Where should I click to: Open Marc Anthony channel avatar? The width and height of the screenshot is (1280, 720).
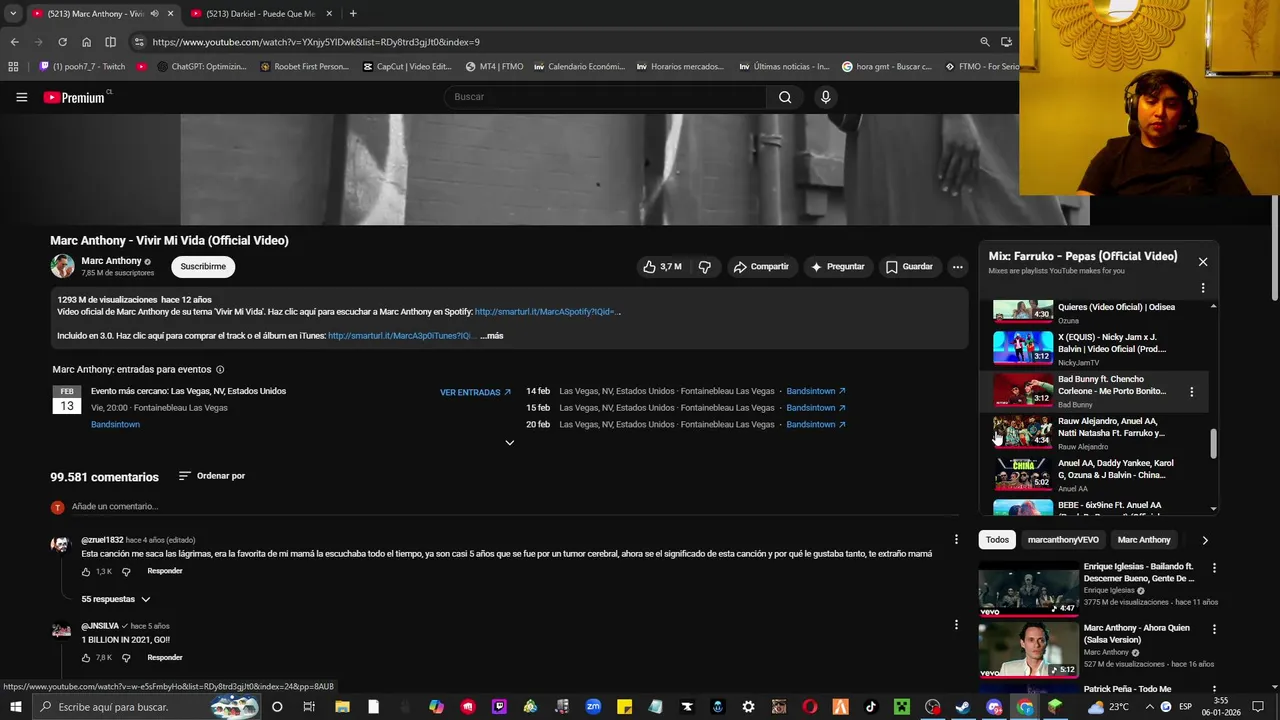[62, 266]
